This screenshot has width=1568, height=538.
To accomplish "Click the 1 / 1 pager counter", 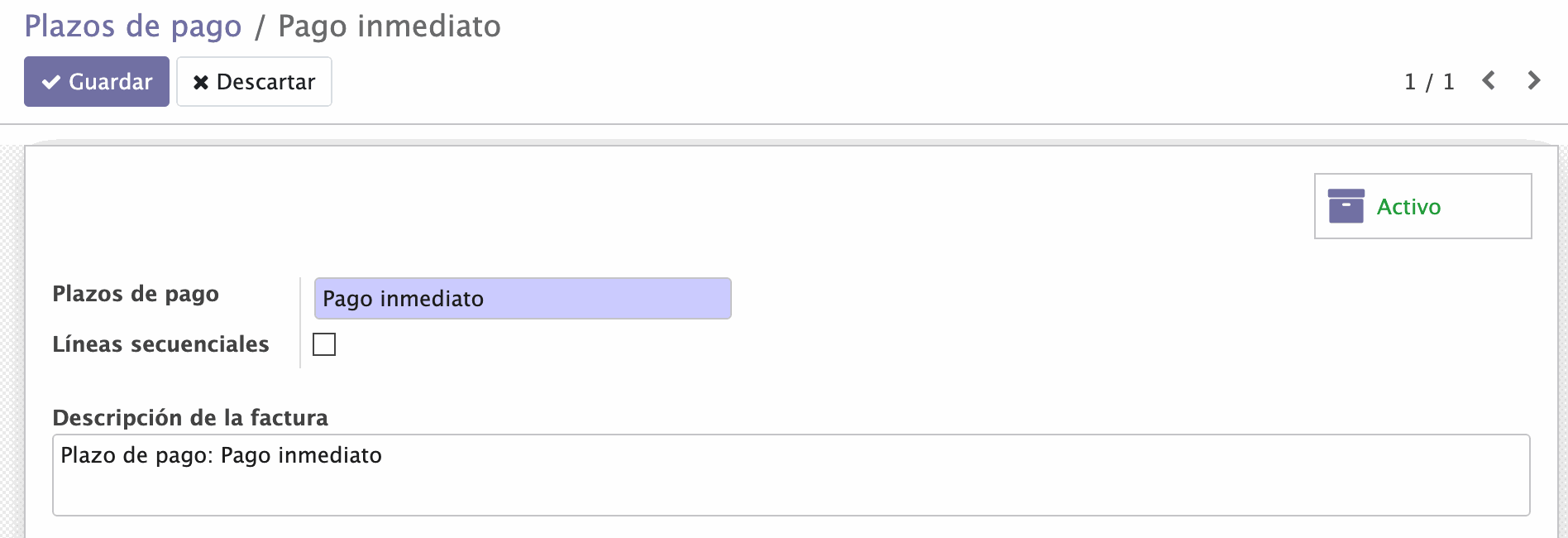I will pyautogui.click(x=1429, y=81).
